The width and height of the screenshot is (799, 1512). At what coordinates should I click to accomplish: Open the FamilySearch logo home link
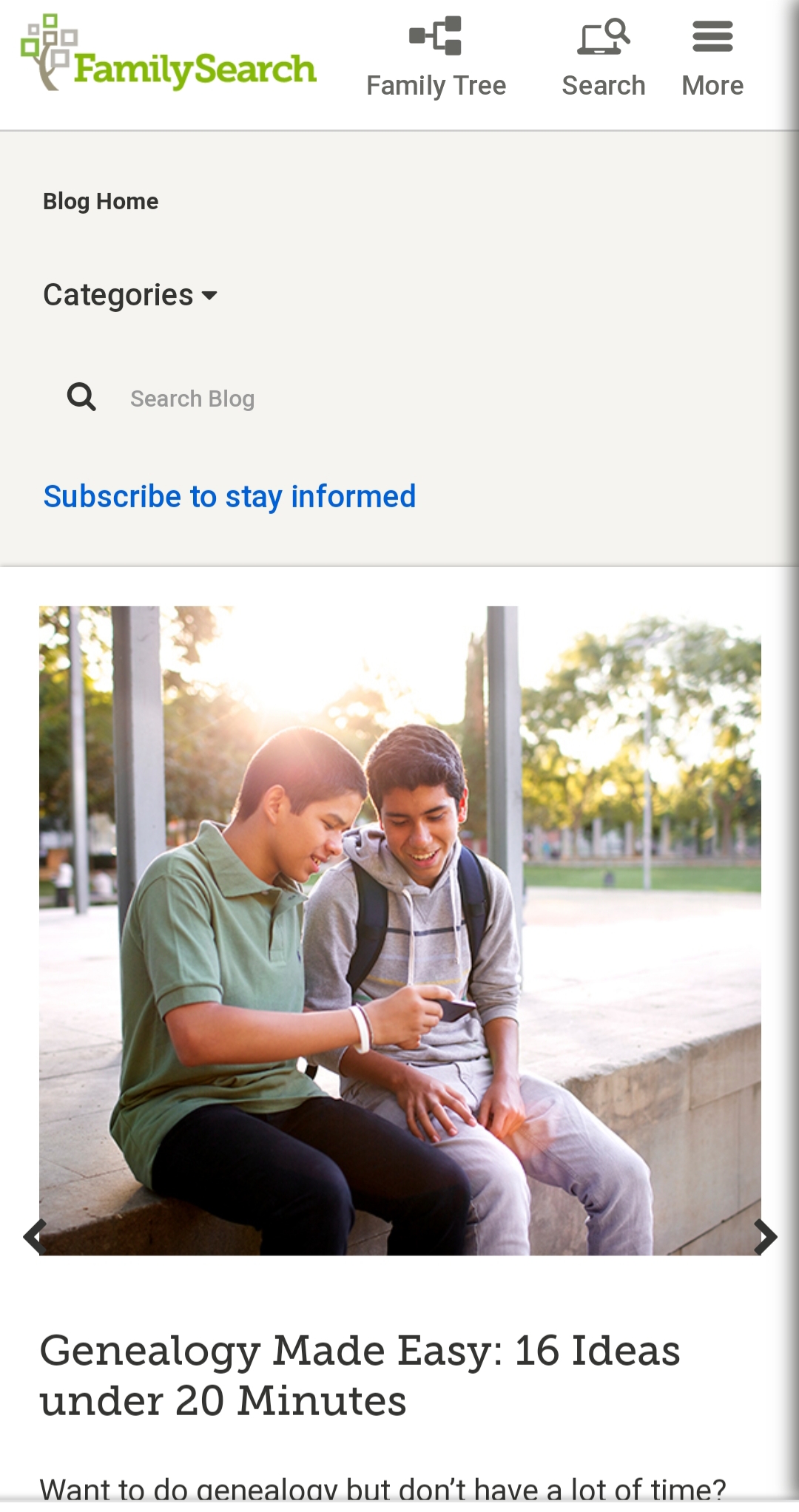coord(169,53)
